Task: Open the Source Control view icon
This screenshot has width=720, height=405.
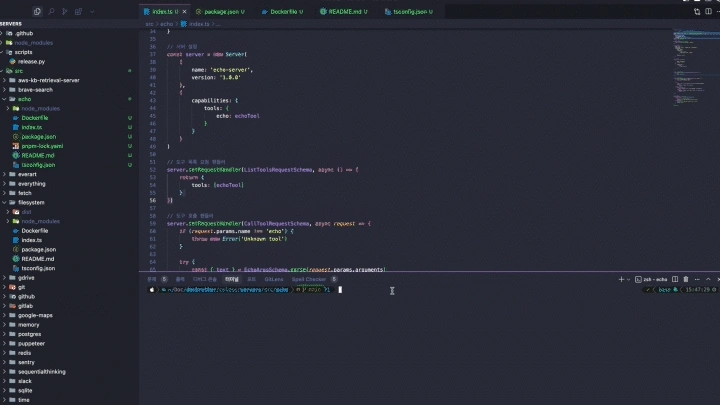Action: [x=65, y=11]
